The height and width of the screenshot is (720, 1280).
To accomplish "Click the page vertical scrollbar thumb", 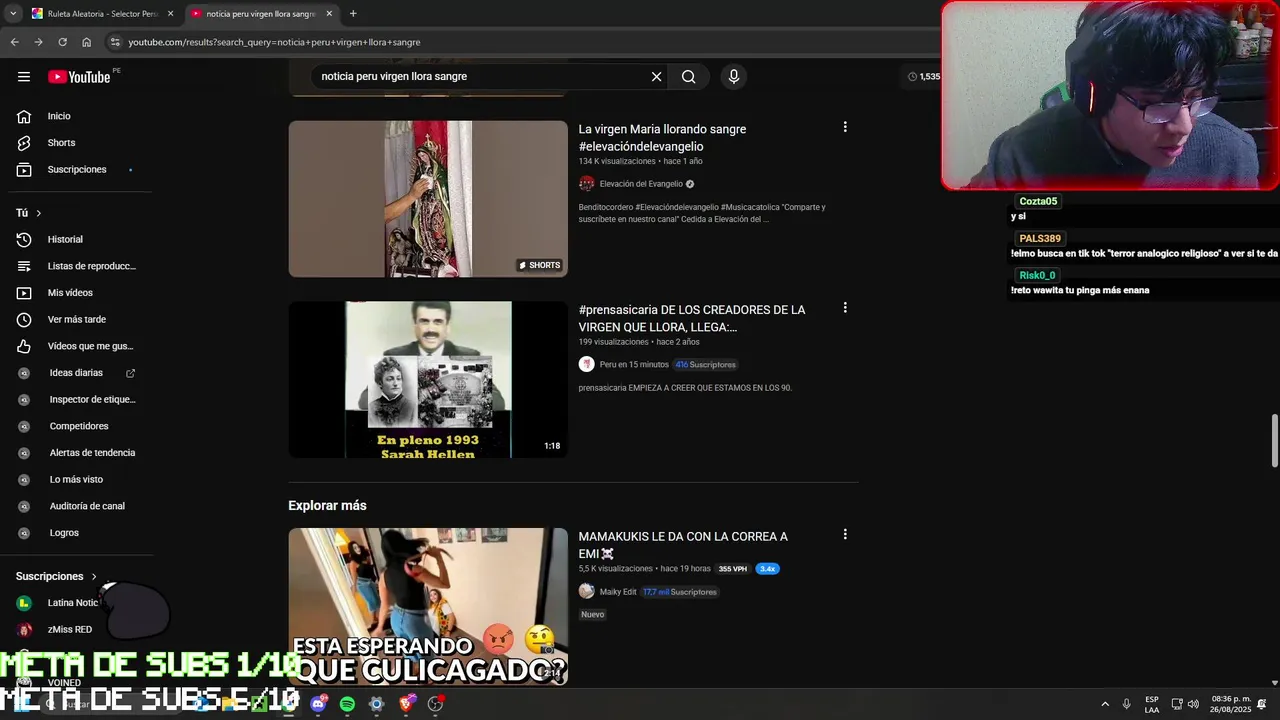I will pyautogui.click(x=1274, y=440).
